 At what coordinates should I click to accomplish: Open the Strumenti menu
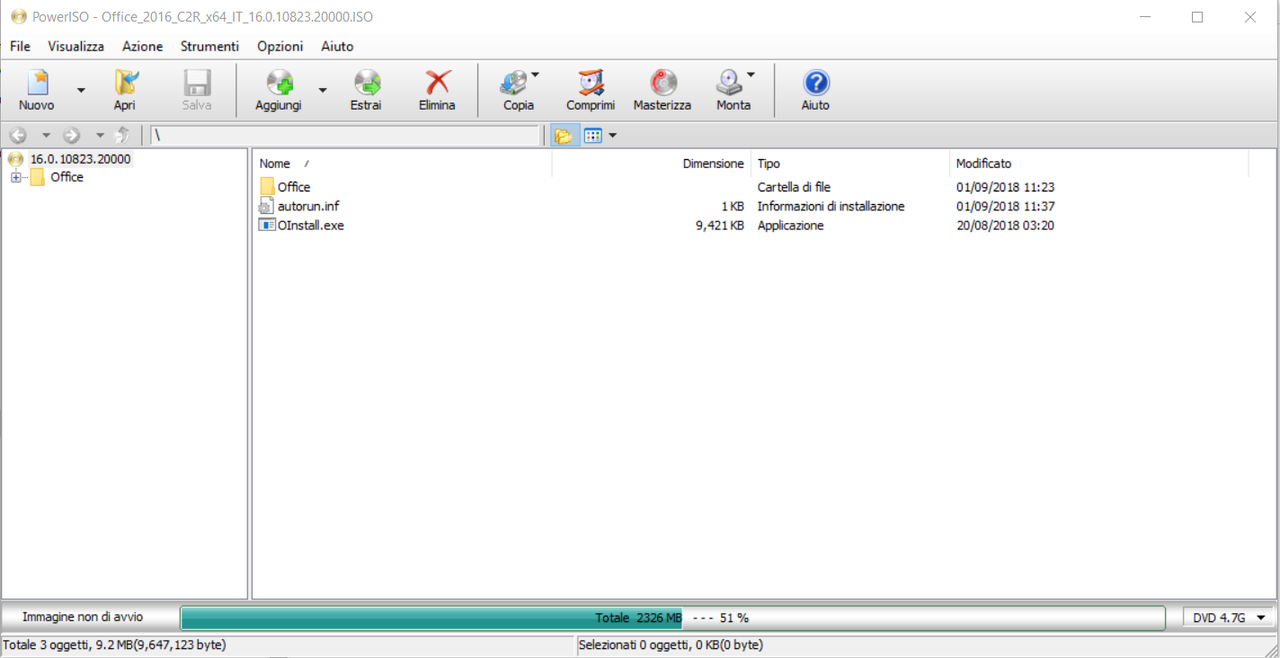pos(210,46)
